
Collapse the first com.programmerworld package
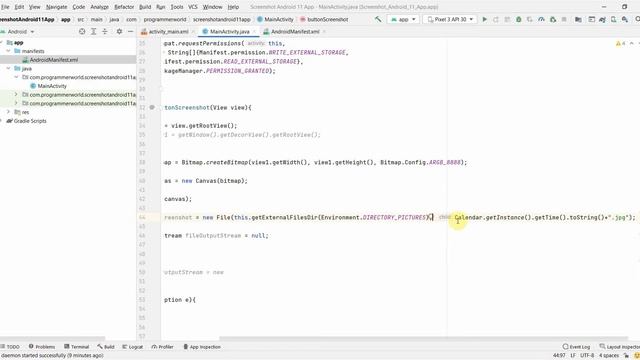coord(16,77)
